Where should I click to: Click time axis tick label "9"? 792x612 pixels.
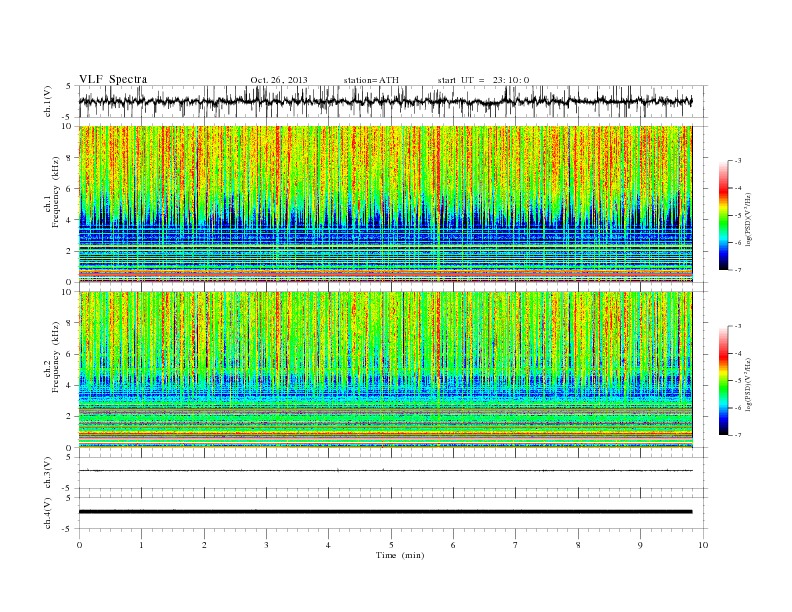[640, 545]
